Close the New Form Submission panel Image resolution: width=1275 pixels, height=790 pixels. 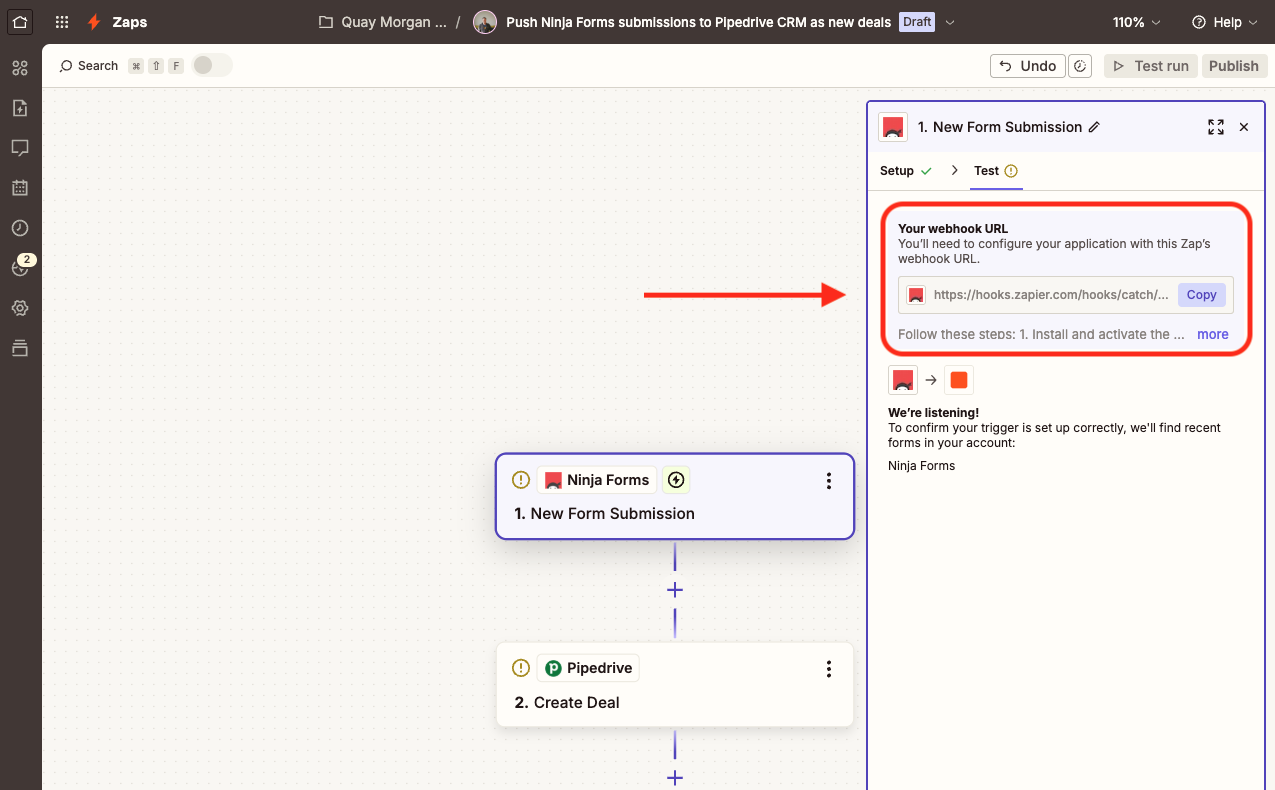[1244, 127]
